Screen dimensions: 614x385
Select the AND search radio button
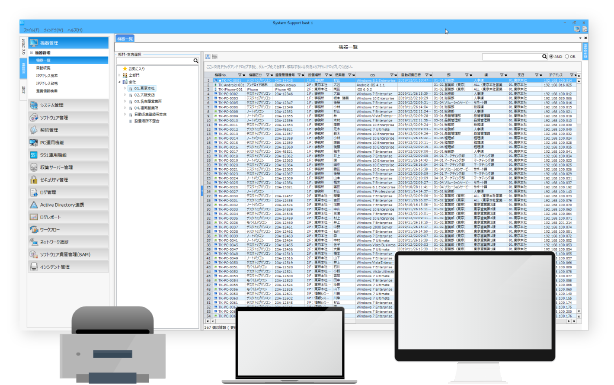point(551,57)
